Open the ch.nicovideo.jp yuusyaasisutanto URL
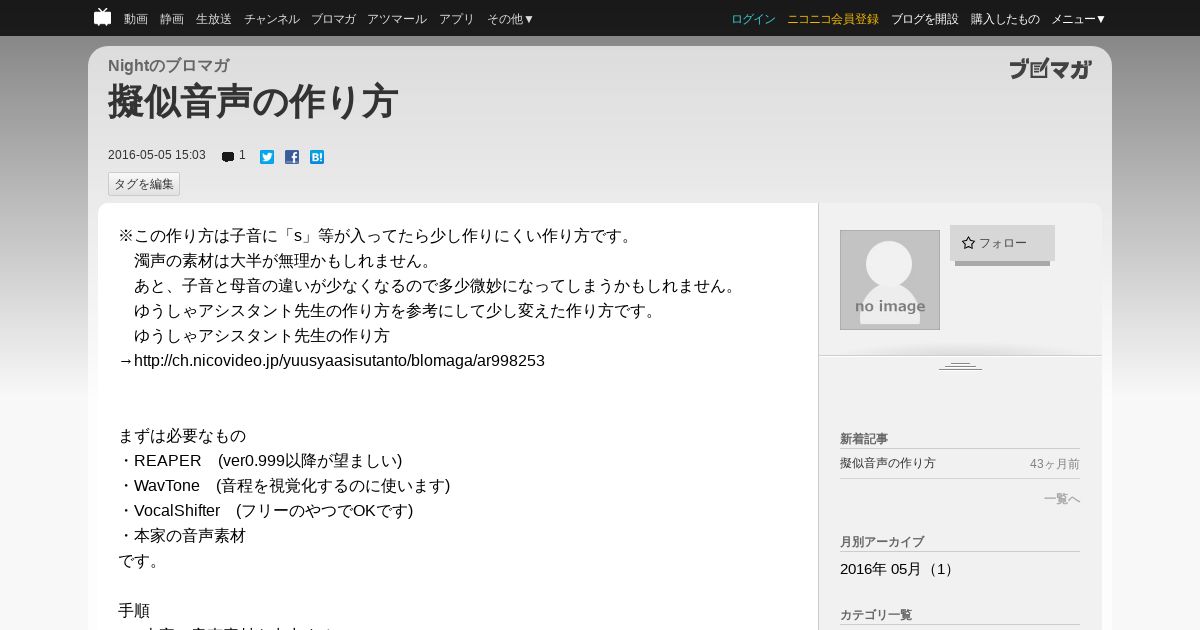1200x630 pixels. coord(339,361)
